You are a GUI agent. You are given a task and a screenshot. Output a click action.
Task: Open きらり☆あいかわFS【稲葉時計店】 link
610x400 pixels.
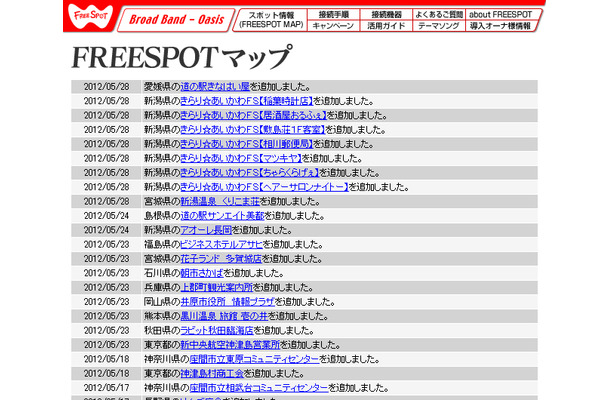coord(247,101)
